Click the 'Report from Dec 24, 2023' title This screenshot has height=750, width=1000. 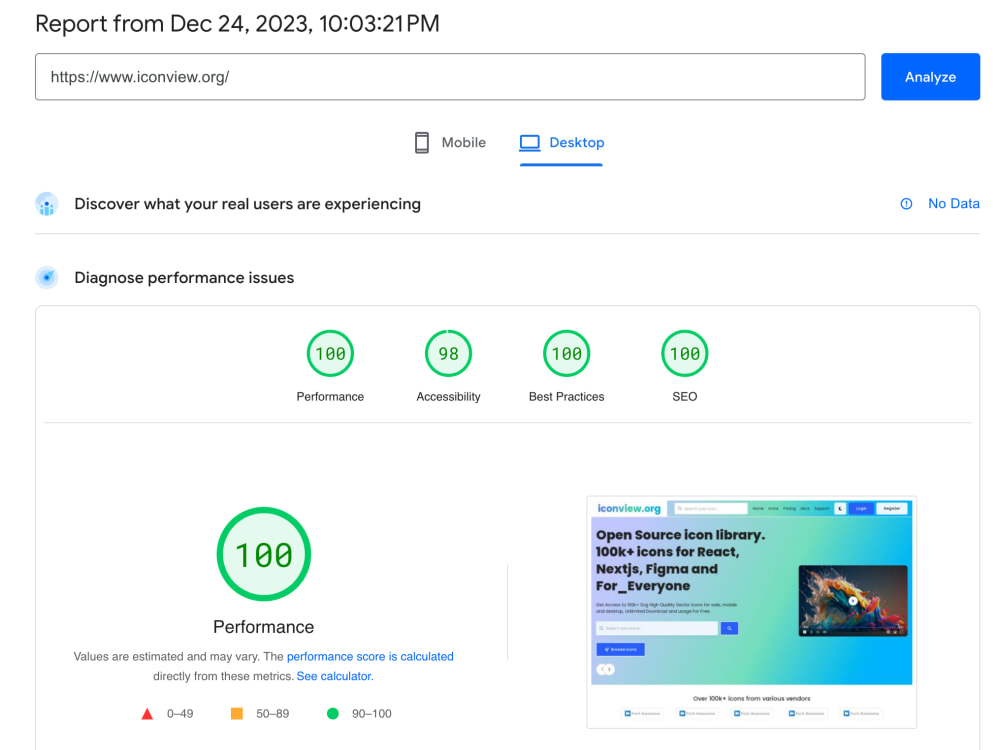pos(237,24)
